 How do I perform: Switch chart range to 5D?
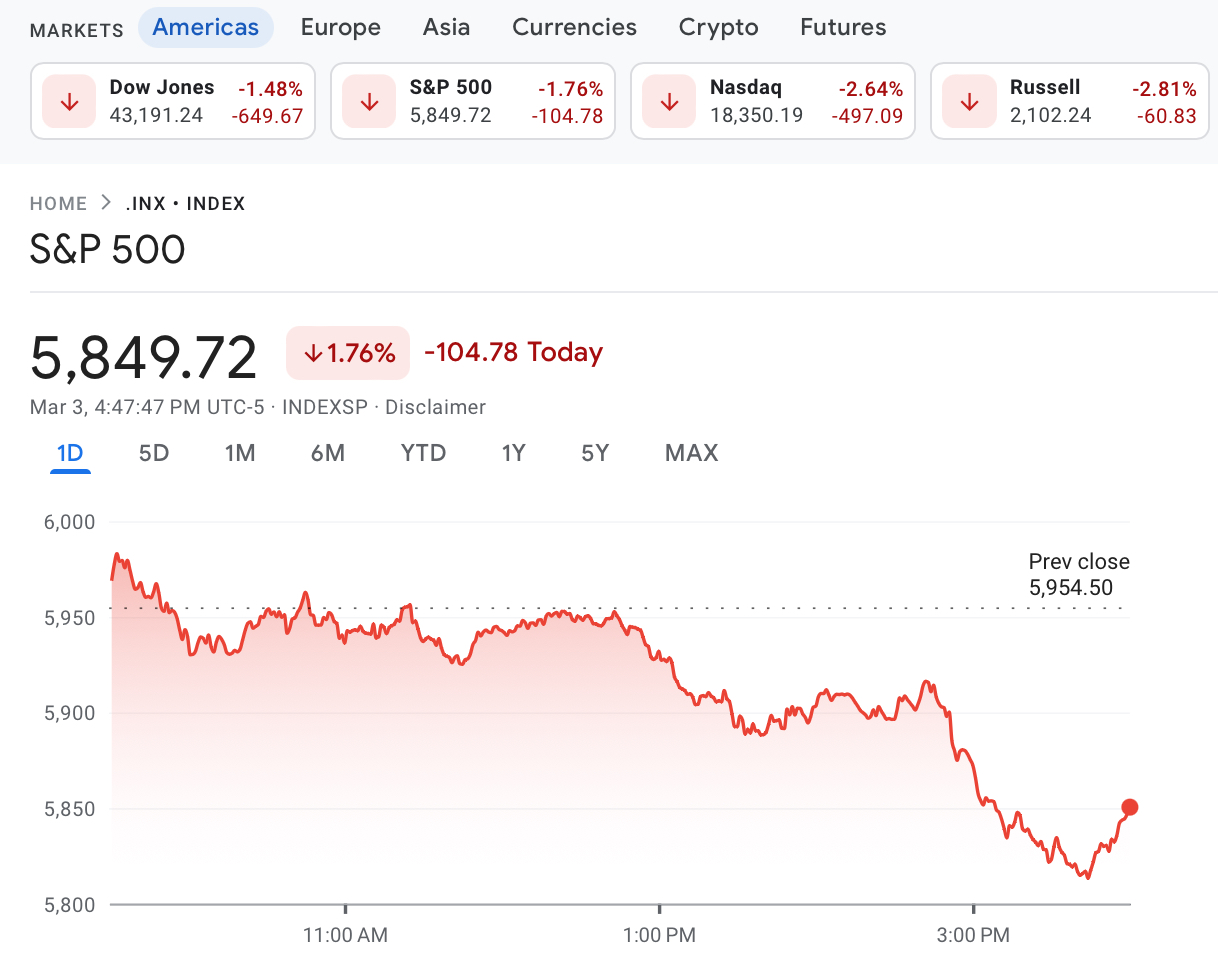(154, 453)
